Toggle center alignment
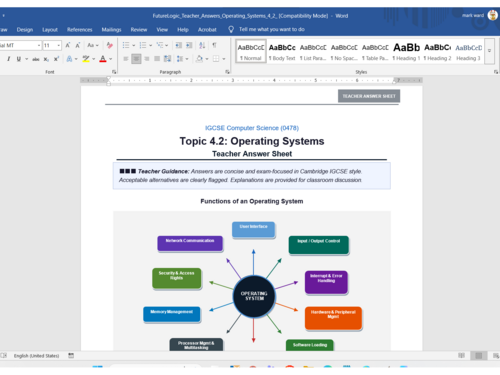This screenshot has width=500, height=375. tap(136, 59)
